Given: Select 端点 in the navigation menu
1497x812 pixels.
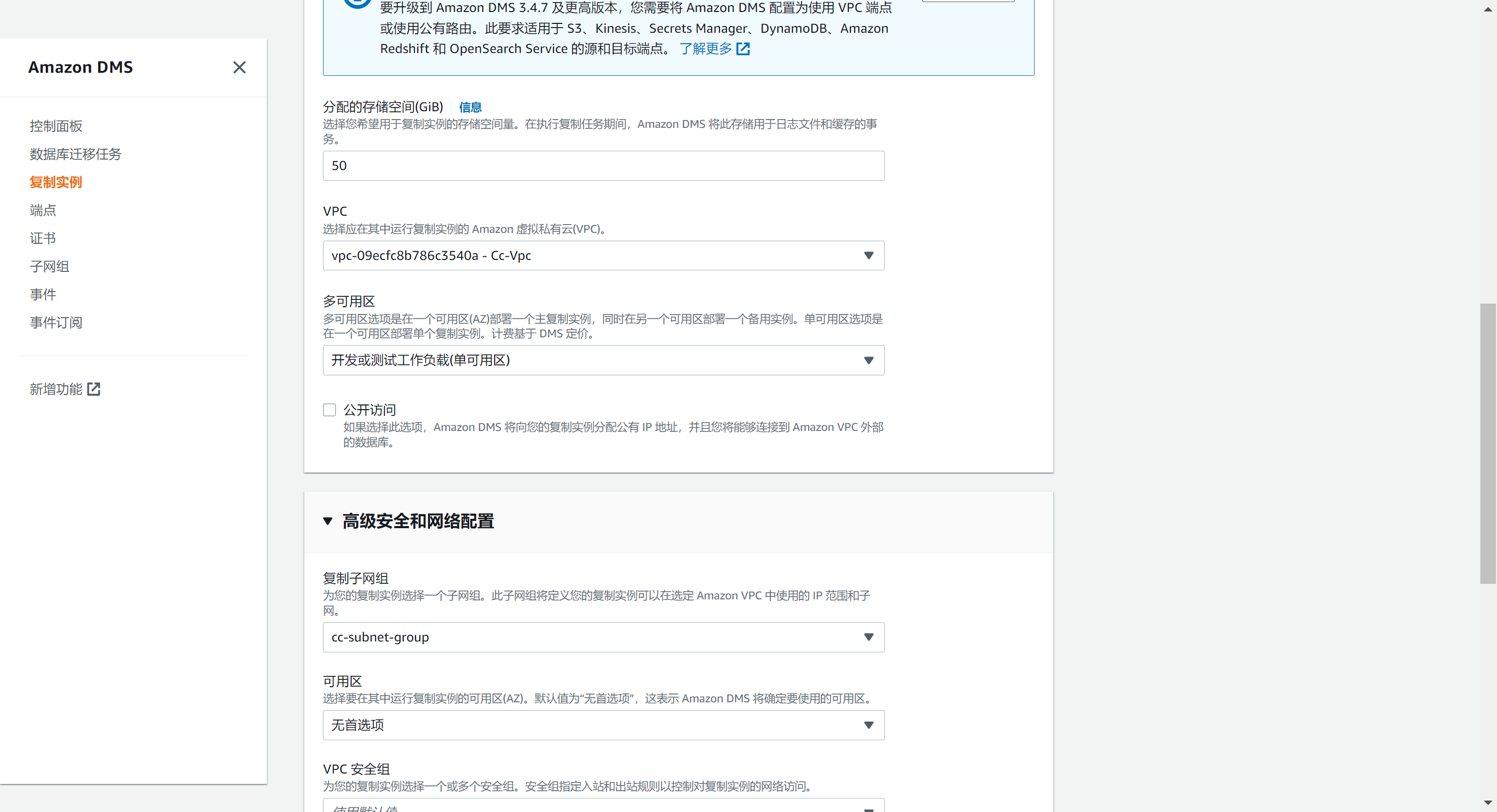Looking at the screenshot, I should click(x=43, y=210).
